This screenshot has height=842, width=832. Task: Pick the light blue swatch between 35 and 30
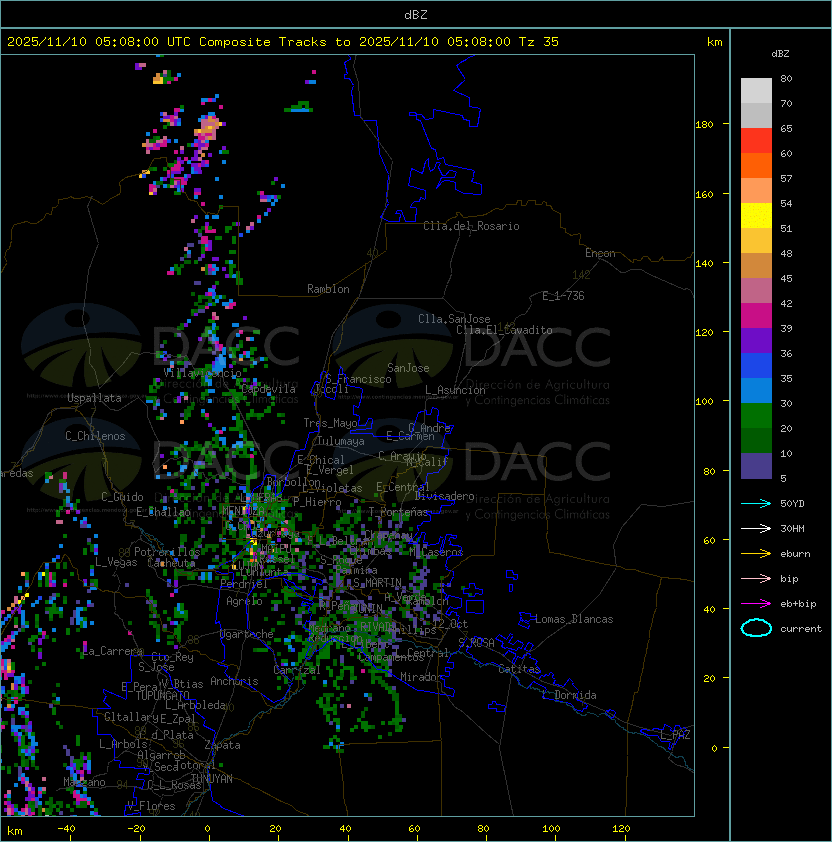756,390
